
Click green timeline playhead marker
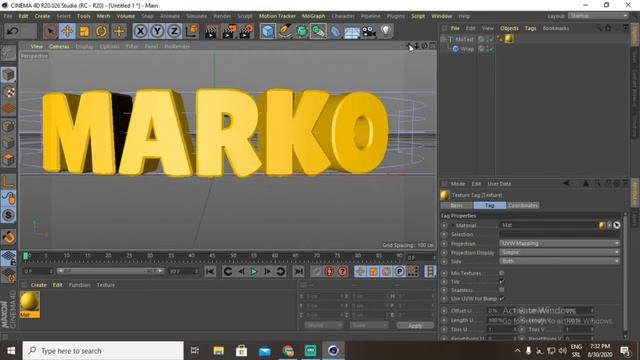[26, 256]
